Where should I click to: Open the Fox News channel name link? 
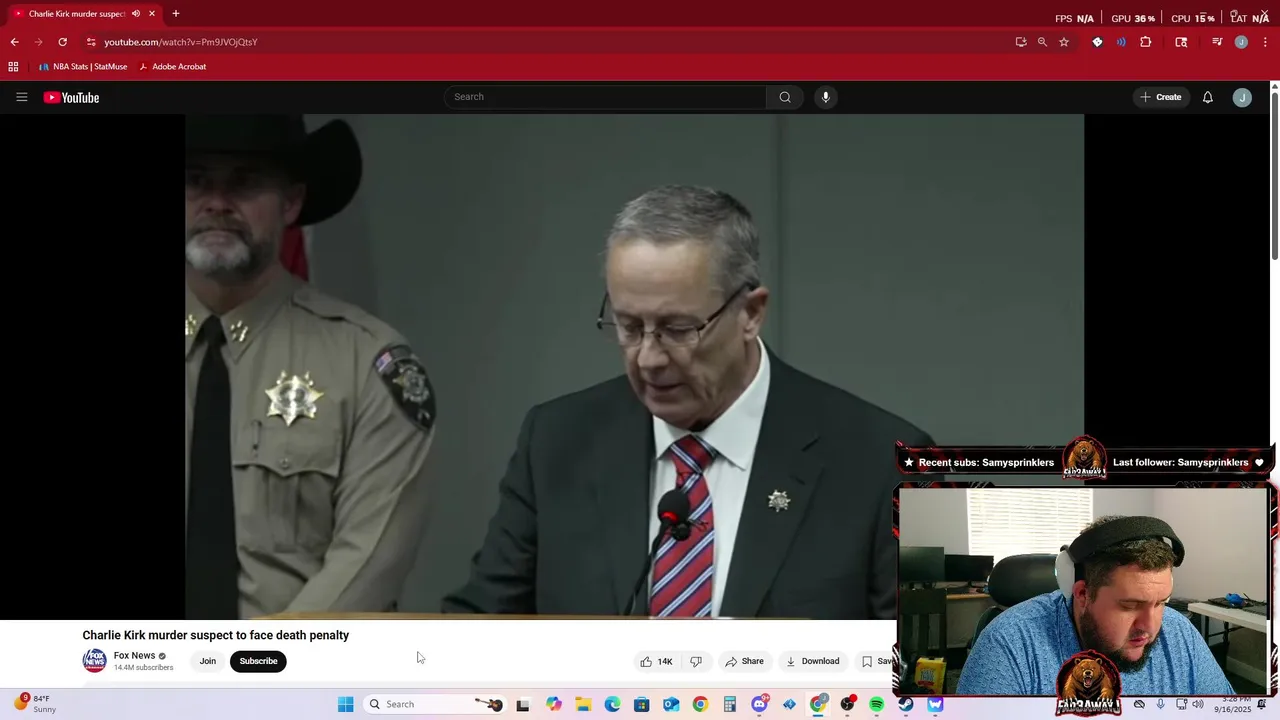(134, 656)
